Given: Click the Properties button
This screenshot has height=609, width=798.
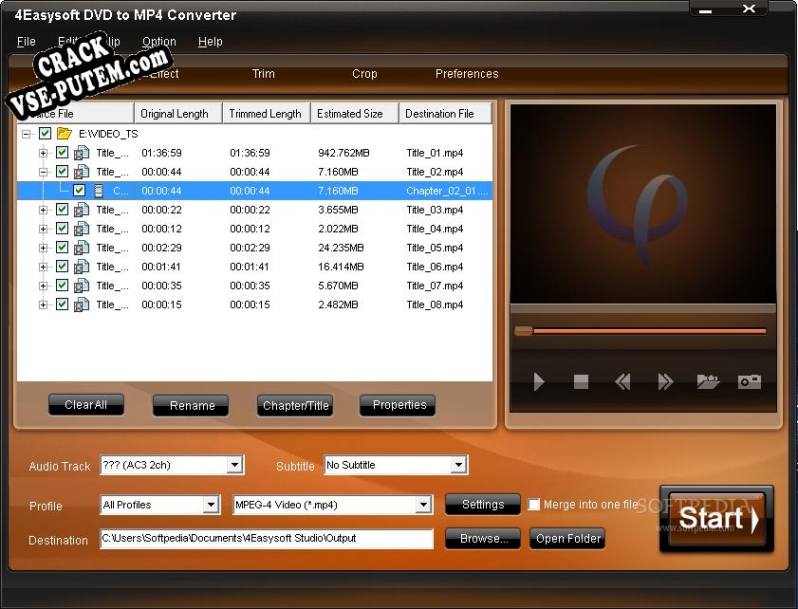Looking at the screenshot, I should 398,405.
